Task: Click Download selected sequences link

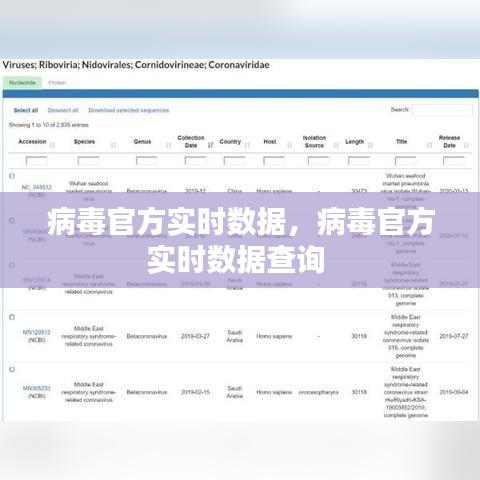Action: pyautogui.click(x=129, y=110)
